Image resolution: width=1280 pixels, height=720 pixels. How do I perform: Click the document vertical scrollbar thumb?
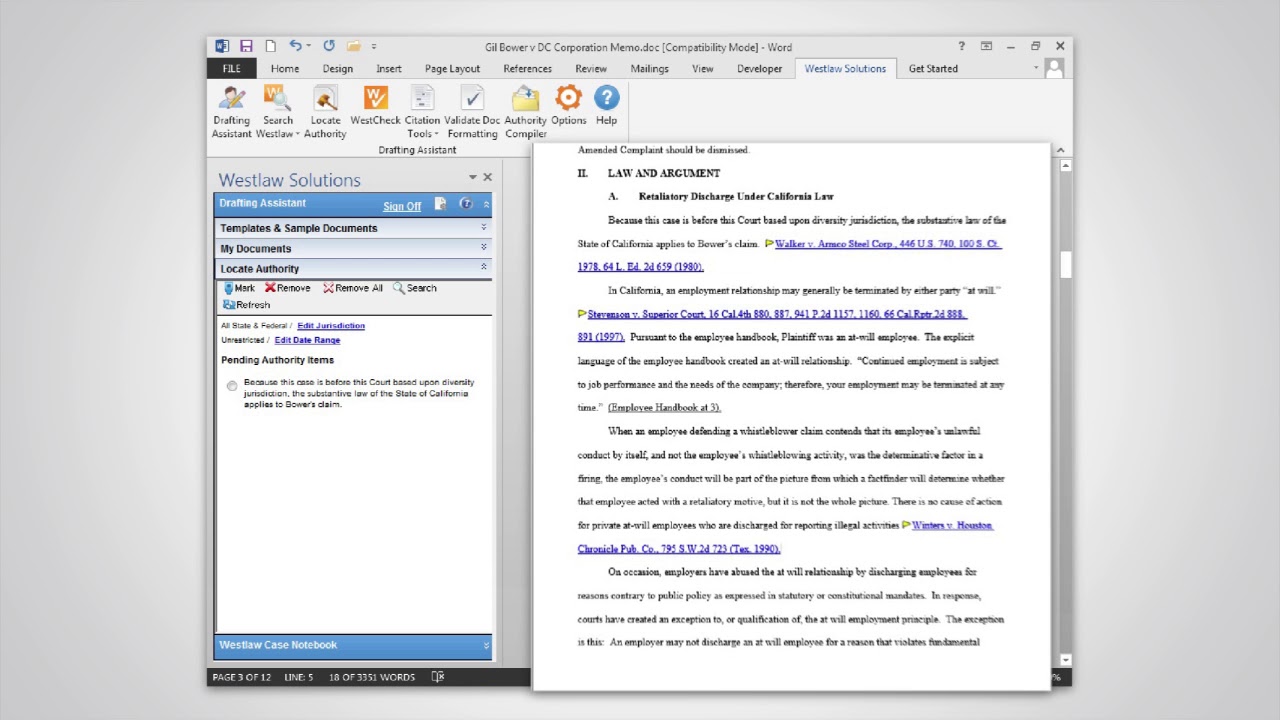pos(1065,263)
